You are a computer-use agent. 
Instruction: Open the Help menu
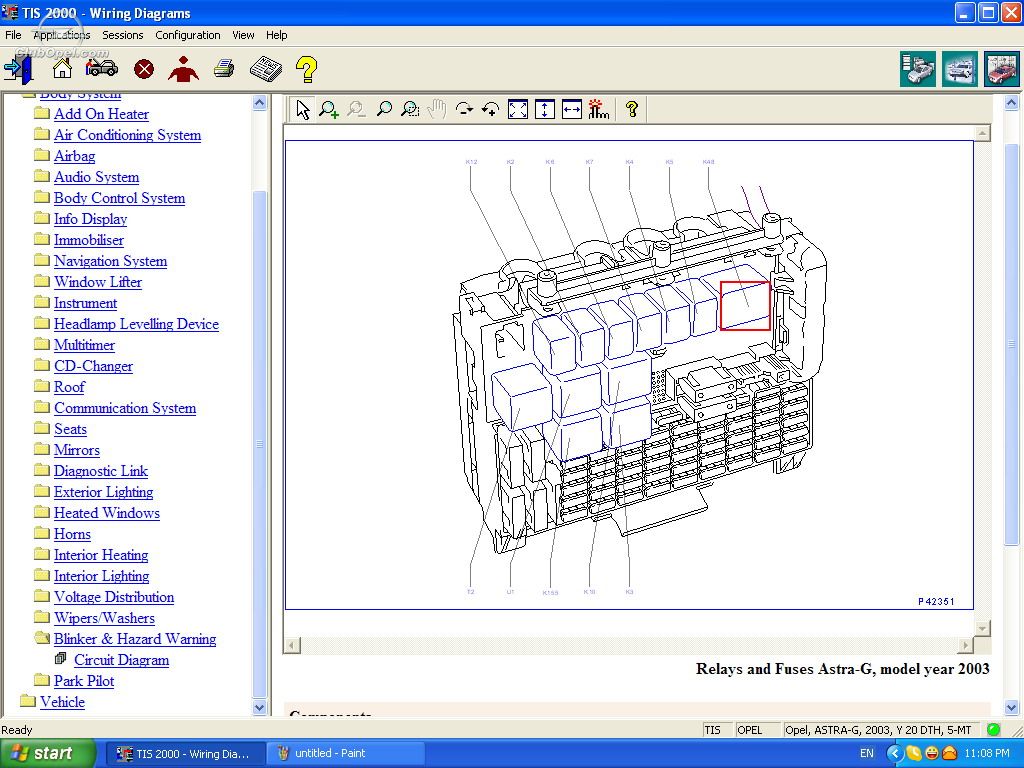(x=276, y=35)
